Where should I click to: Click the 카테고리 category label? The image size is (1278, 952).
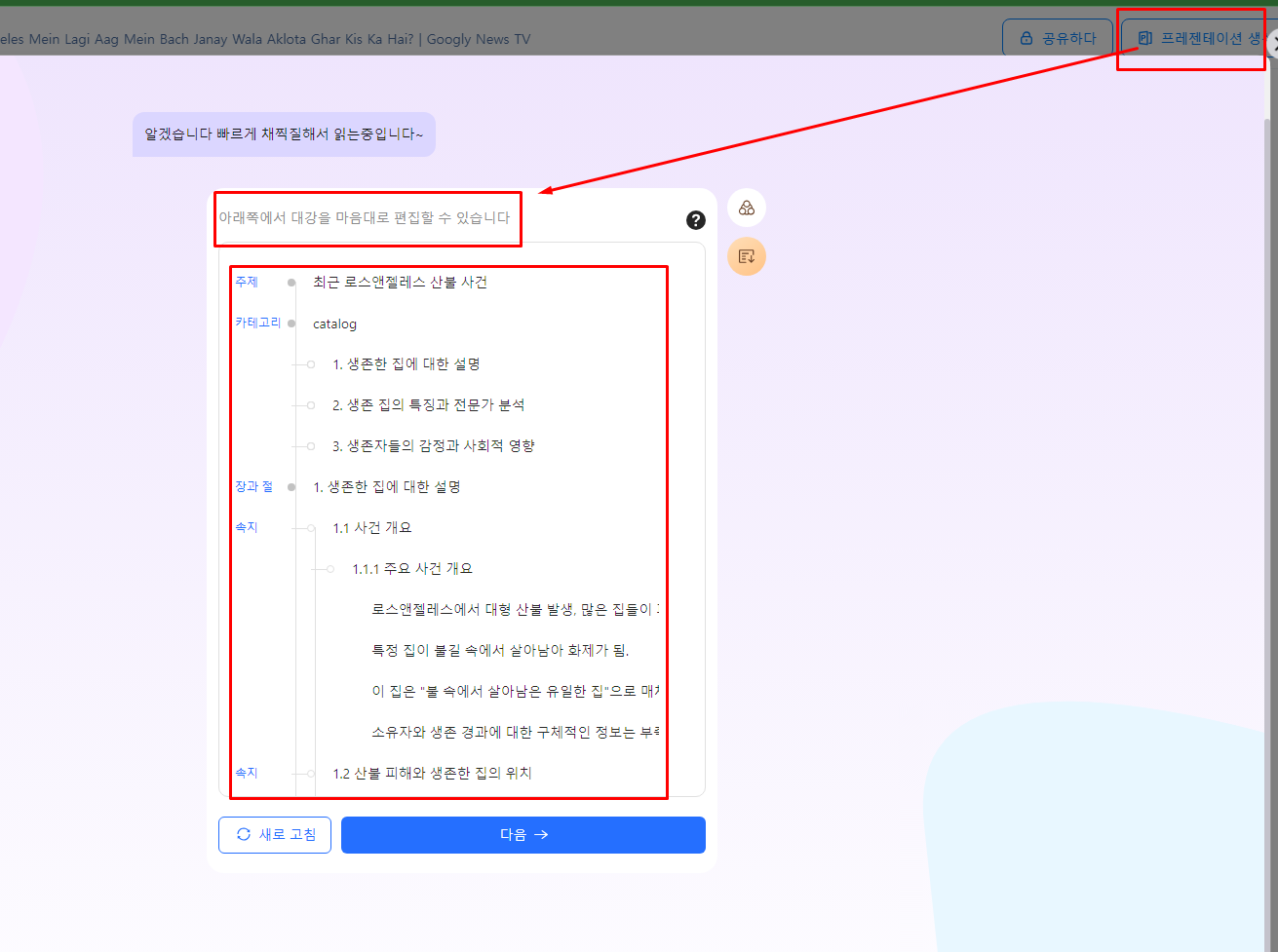pos(257,324)
